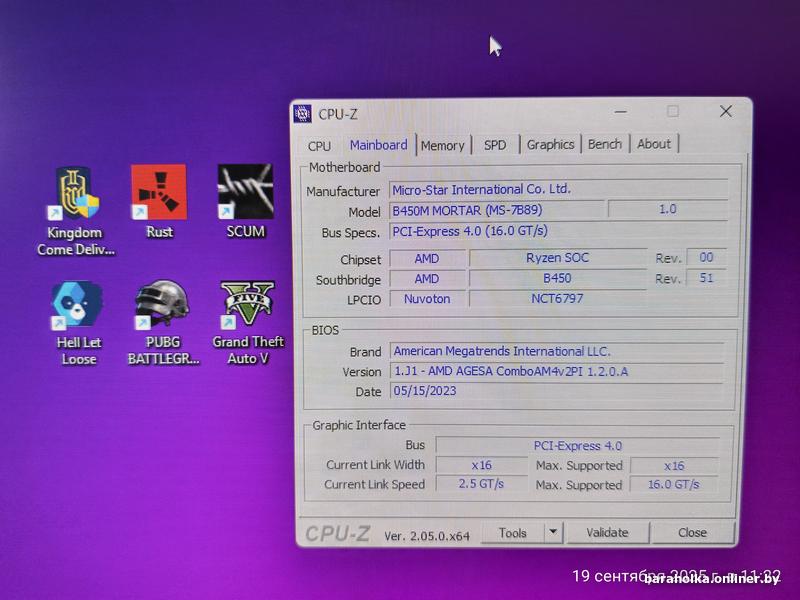Screen dimensions: 800x600
Task: Switch to the SPD tab
Action: pyautogui.click(x=495, y=145)
